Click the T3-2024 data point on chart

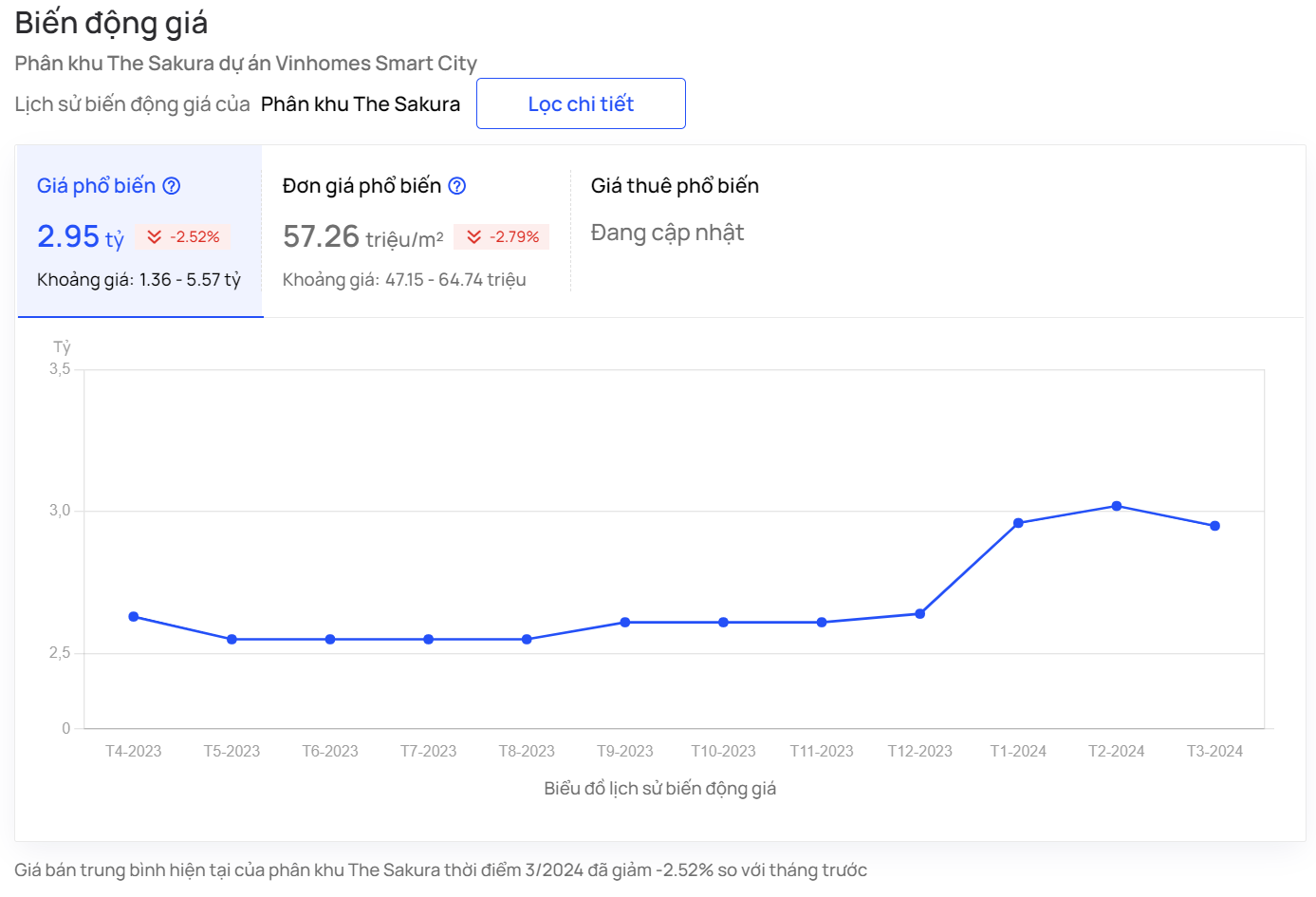coord(1215,526)
